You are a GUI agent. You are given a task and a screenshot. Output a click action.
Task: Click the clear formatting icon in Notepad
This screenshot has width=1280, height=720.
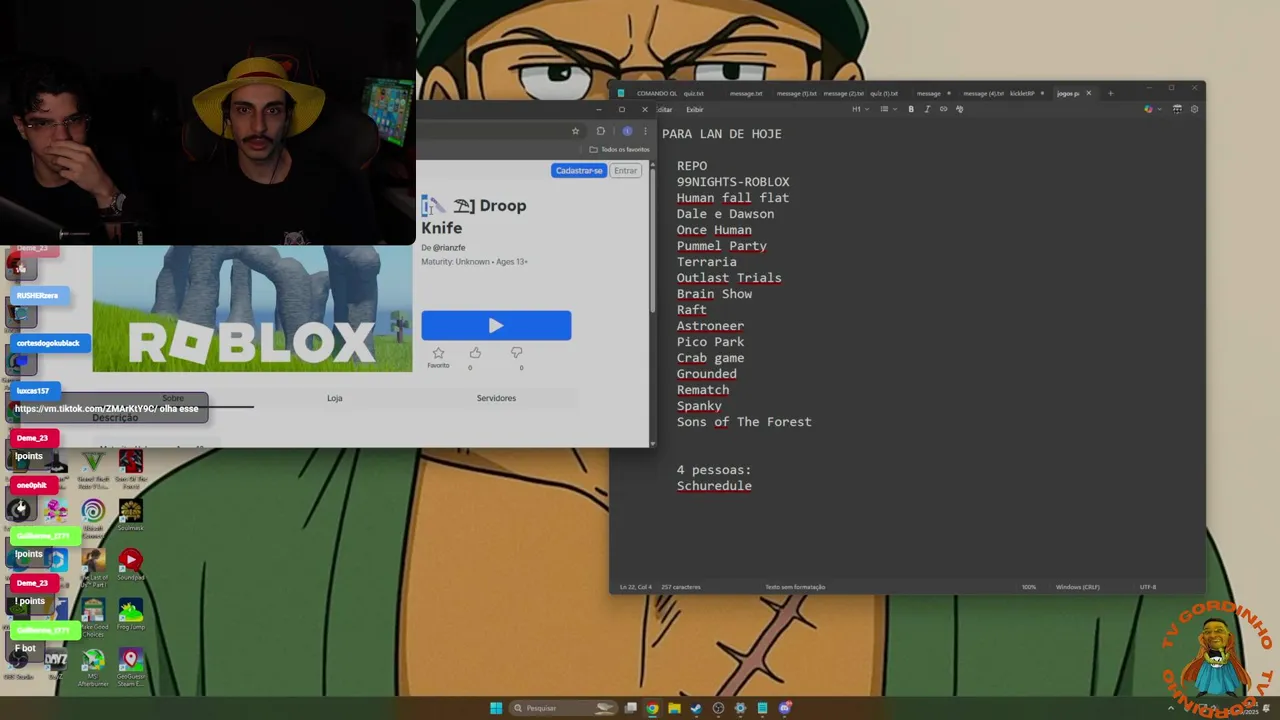(x=960, y=110)
